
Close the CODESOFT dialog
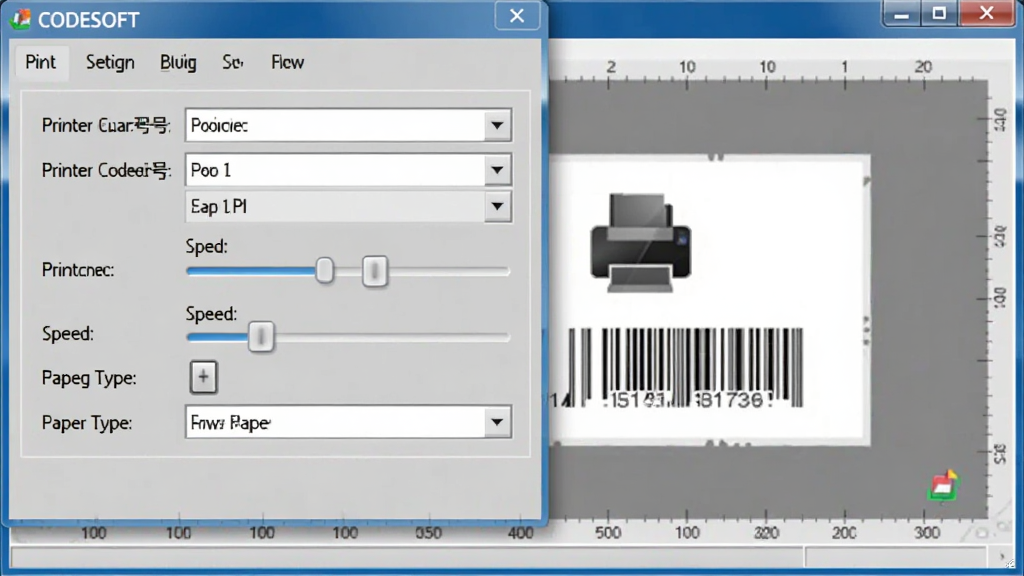click(x=517, y=16)
